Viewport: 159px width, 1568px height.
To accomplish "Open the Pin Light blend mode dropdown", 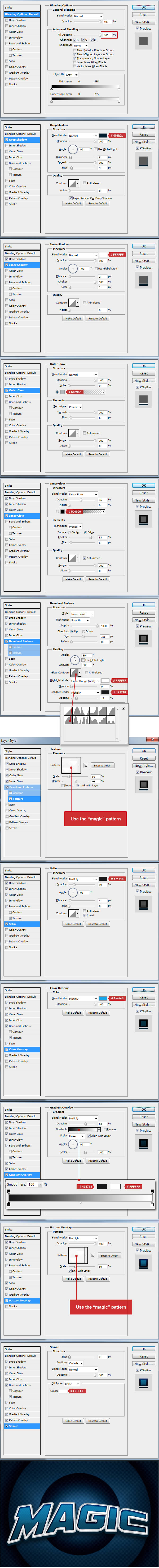I will pos(83,1238).
